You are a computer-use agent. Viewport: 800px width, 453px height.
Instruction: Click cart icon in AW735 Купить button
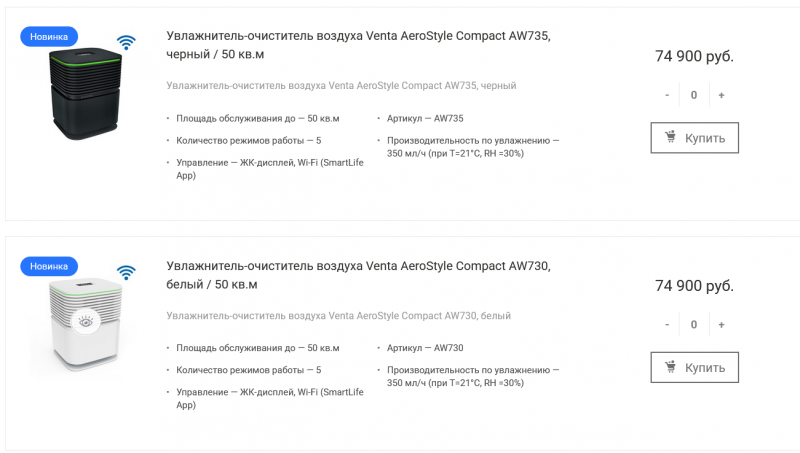point(670,138)
